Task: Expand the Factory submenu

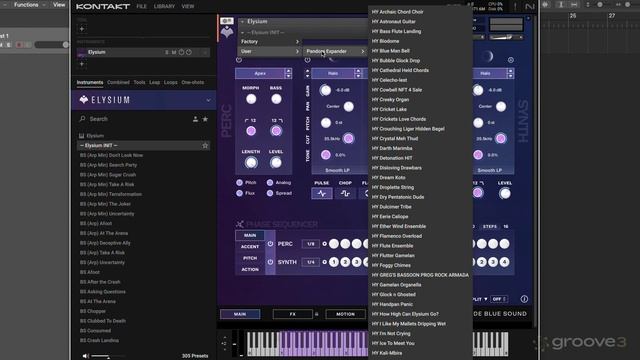Action: [x=270, y=42]
